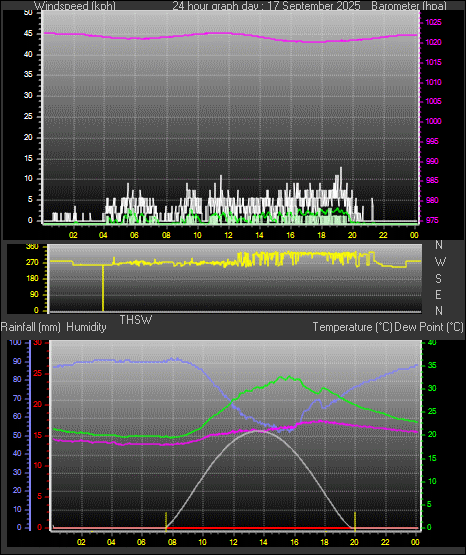Click the S compass direction label
466x555 pixels.
click(438, 279)
